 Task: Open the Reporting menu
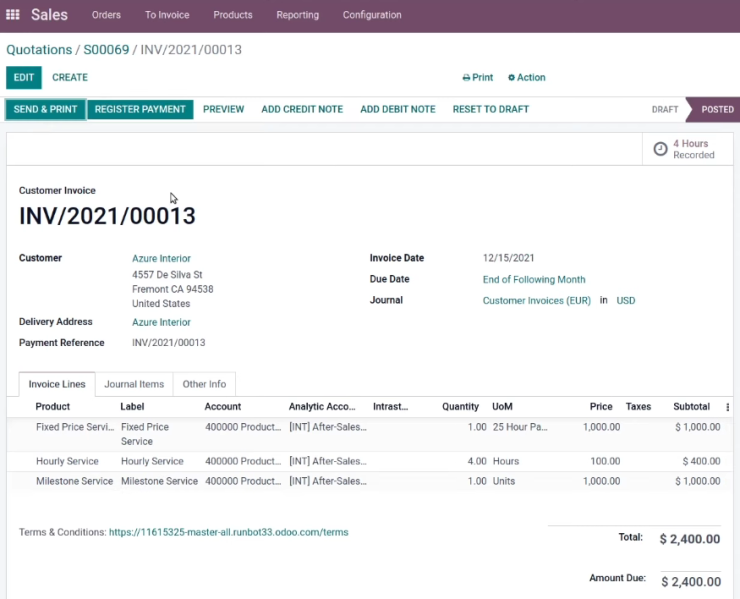297,15
